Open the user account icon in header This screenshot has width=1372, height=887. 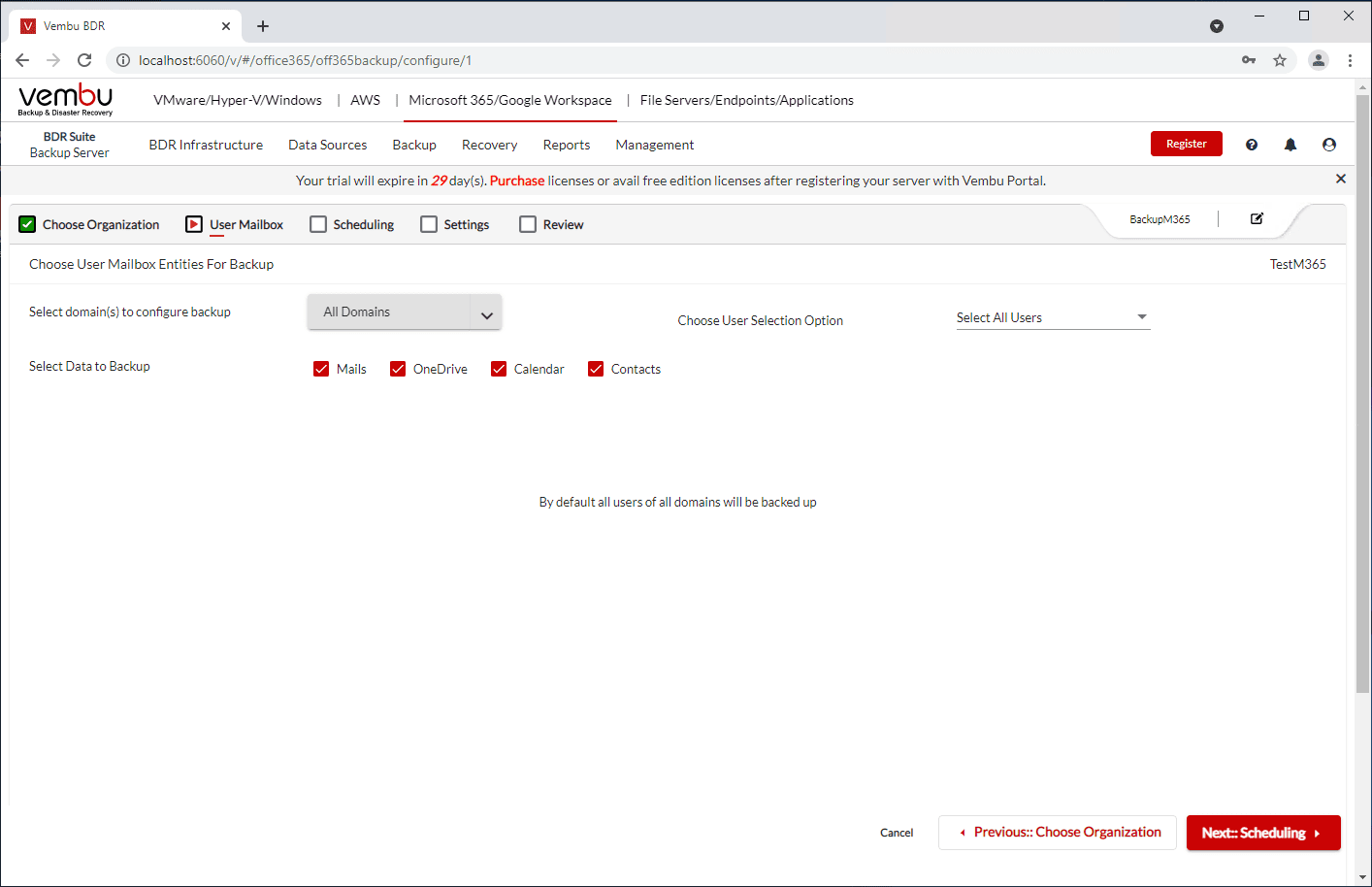click(x=1329, y=145)
